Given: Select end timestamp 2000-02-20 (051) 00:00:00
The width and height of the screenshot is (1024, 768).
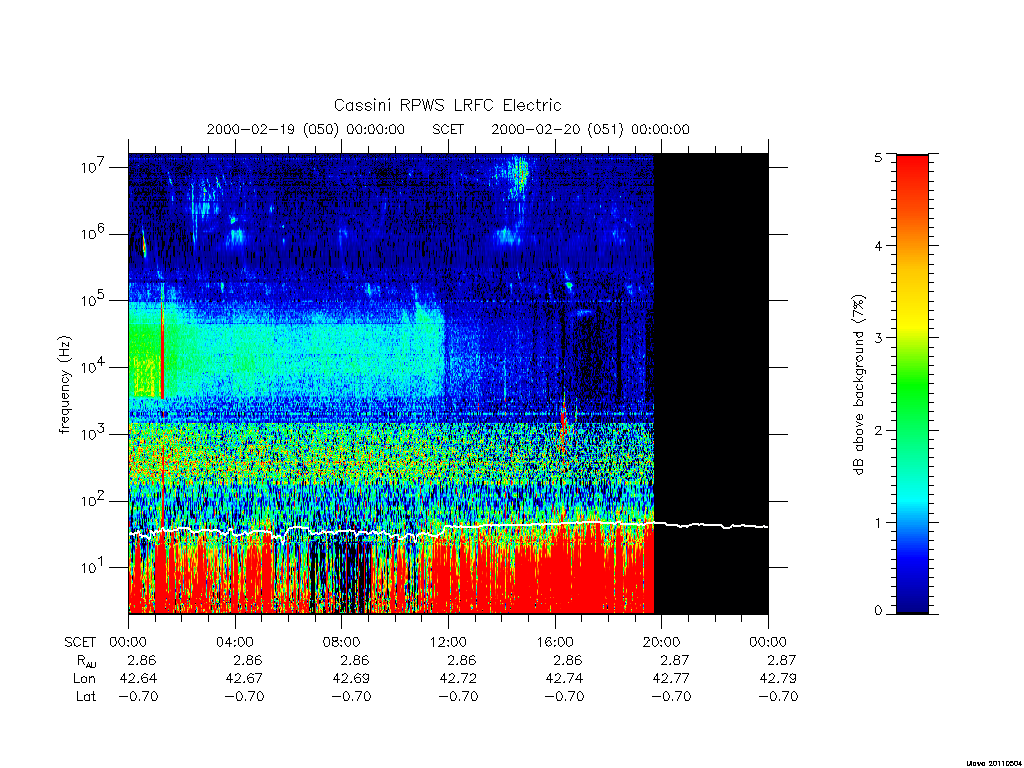Looking at the screenshot, I should (x=590, y=129).
